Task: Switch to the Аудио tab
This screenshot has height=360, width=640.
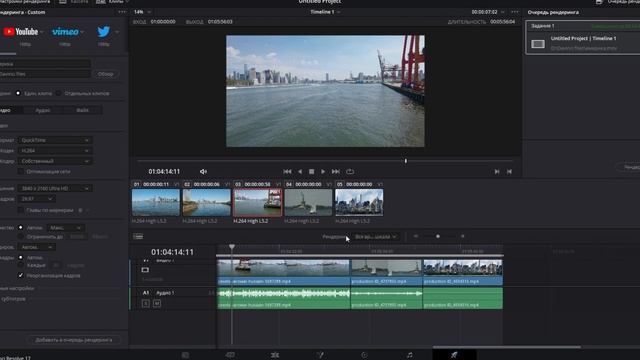Action: point(43,110)
